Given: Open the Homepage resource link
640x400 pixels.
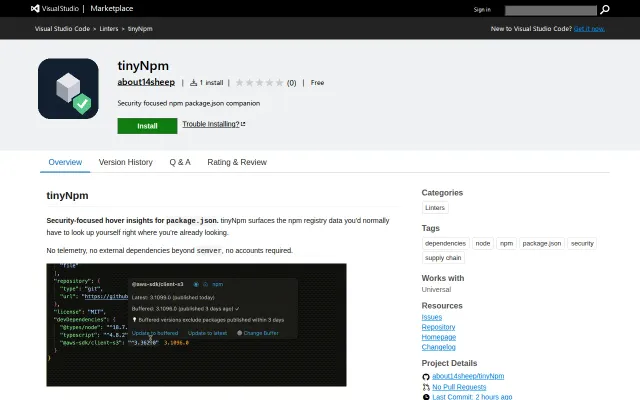Looking at the screenshot, I should pyautogui.click(x=439, y=337).
